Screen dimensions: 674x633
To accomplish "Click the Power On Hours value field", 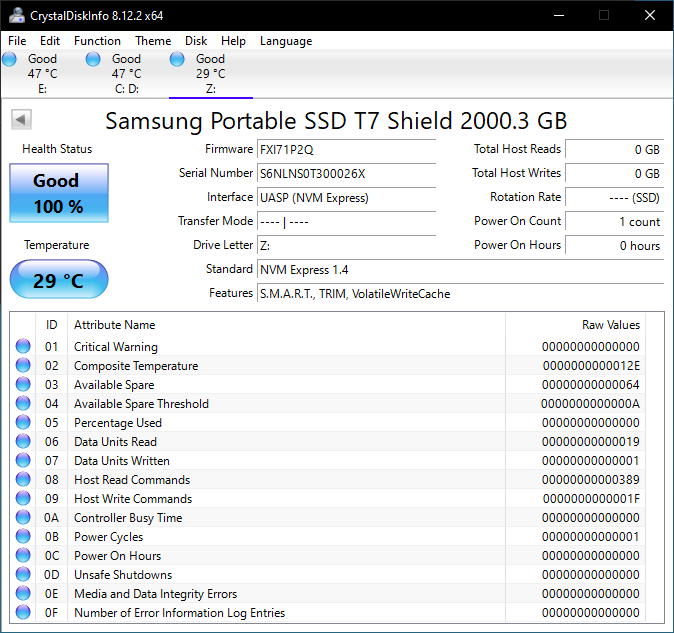I will point(615,246).
